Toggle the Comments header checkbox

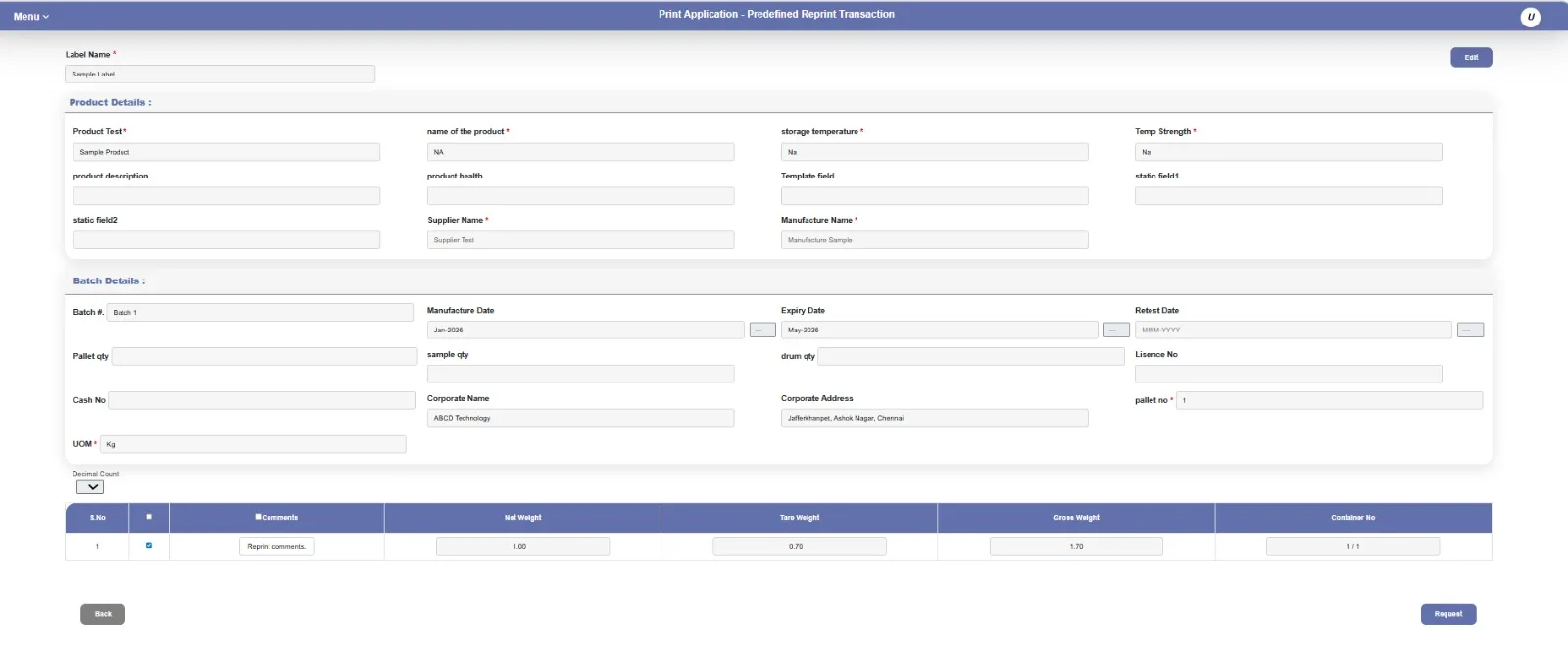tap(258, 517)
